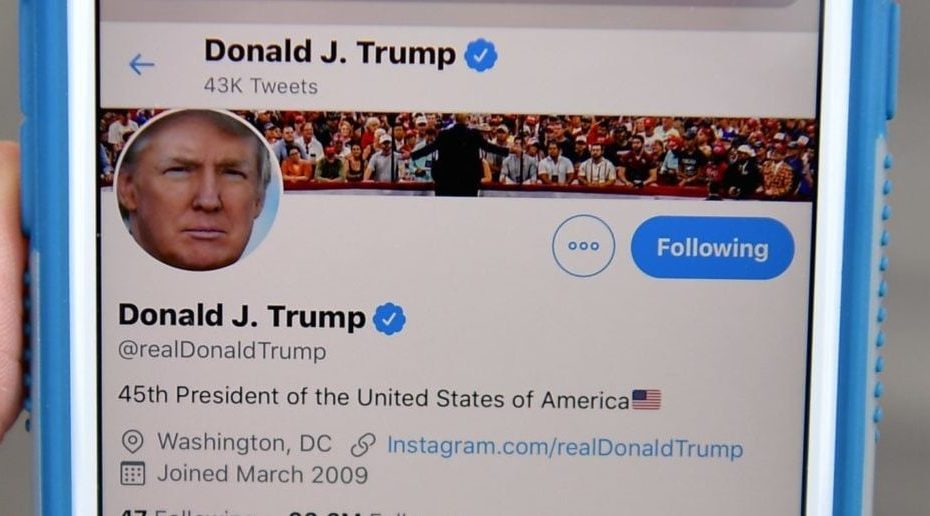
Task: Click the location pin icon
Action: coord(132,442)
